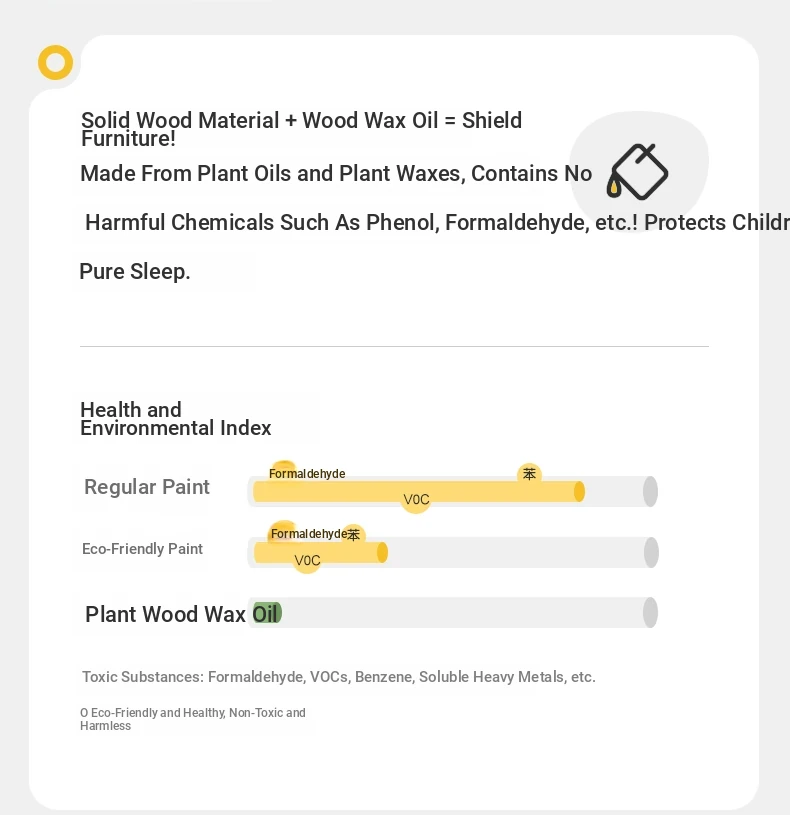The height and width of the screenshot is (815, 790).
Task: Click the yellow ring icon in the corner
Action: pyautogui.click(x=56, y=62)
